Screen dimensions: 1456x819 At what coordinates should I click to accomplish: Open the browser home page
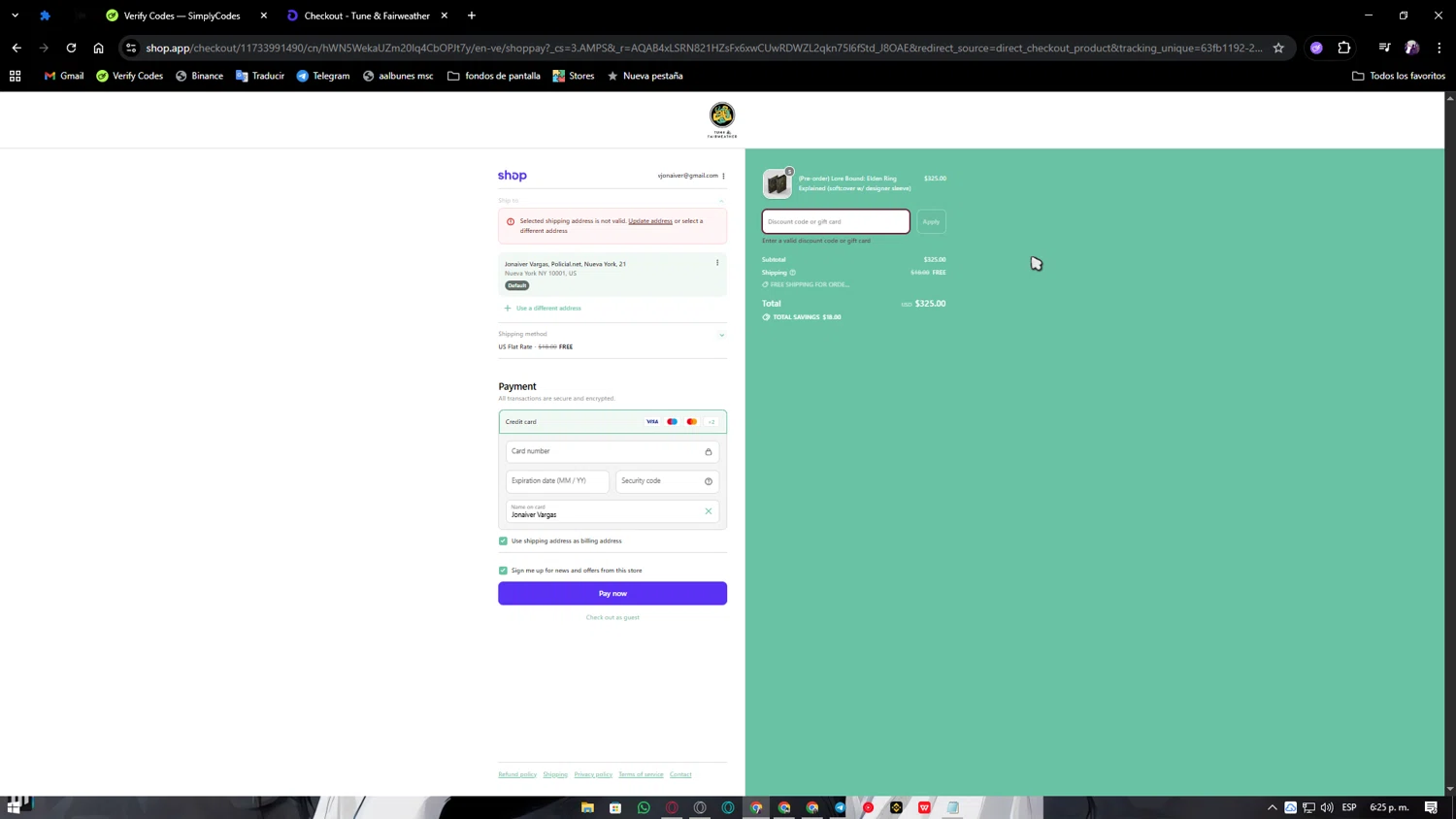(x=98, y=48)
